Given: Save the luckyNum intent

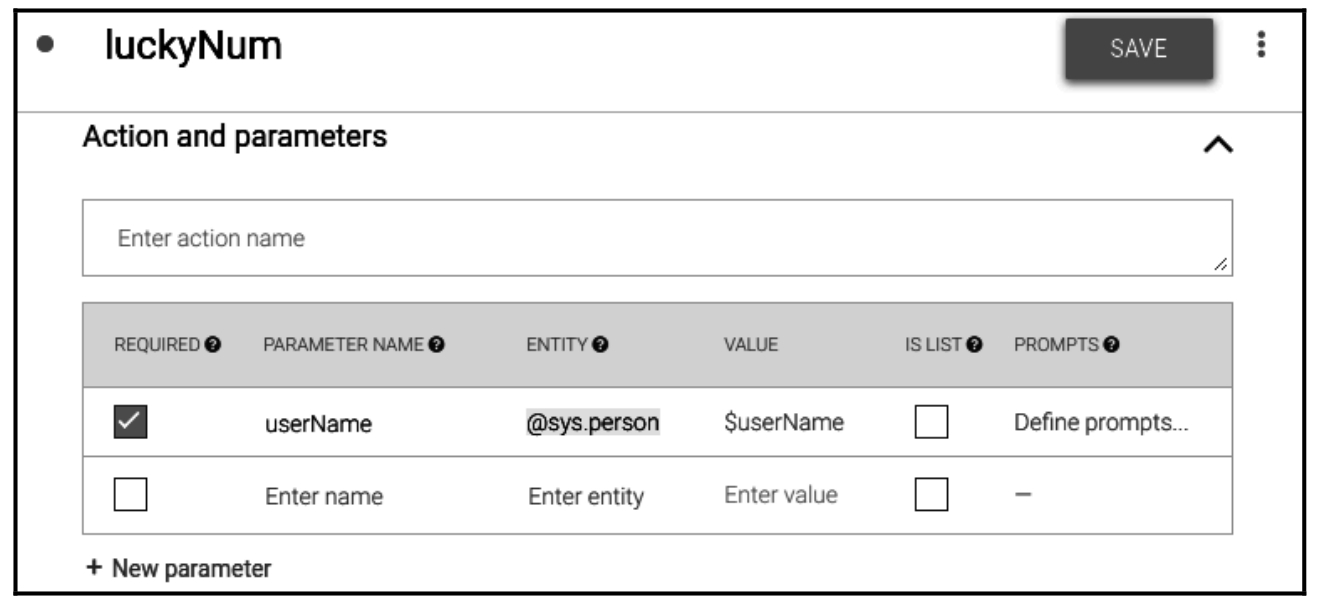Looking at the screenshot, I should coord(1138,48).
